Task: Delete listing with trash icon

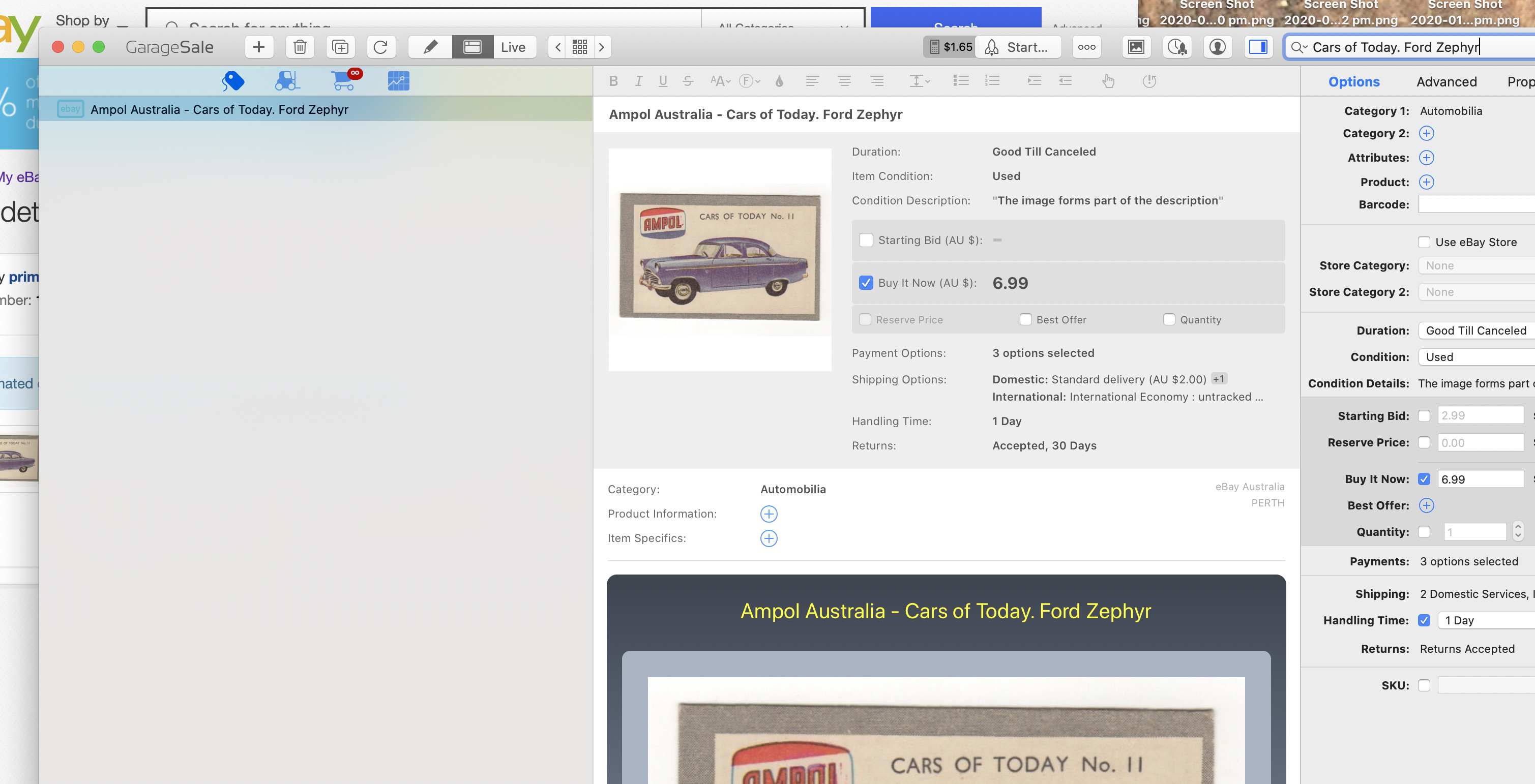Action: (300, 47)
